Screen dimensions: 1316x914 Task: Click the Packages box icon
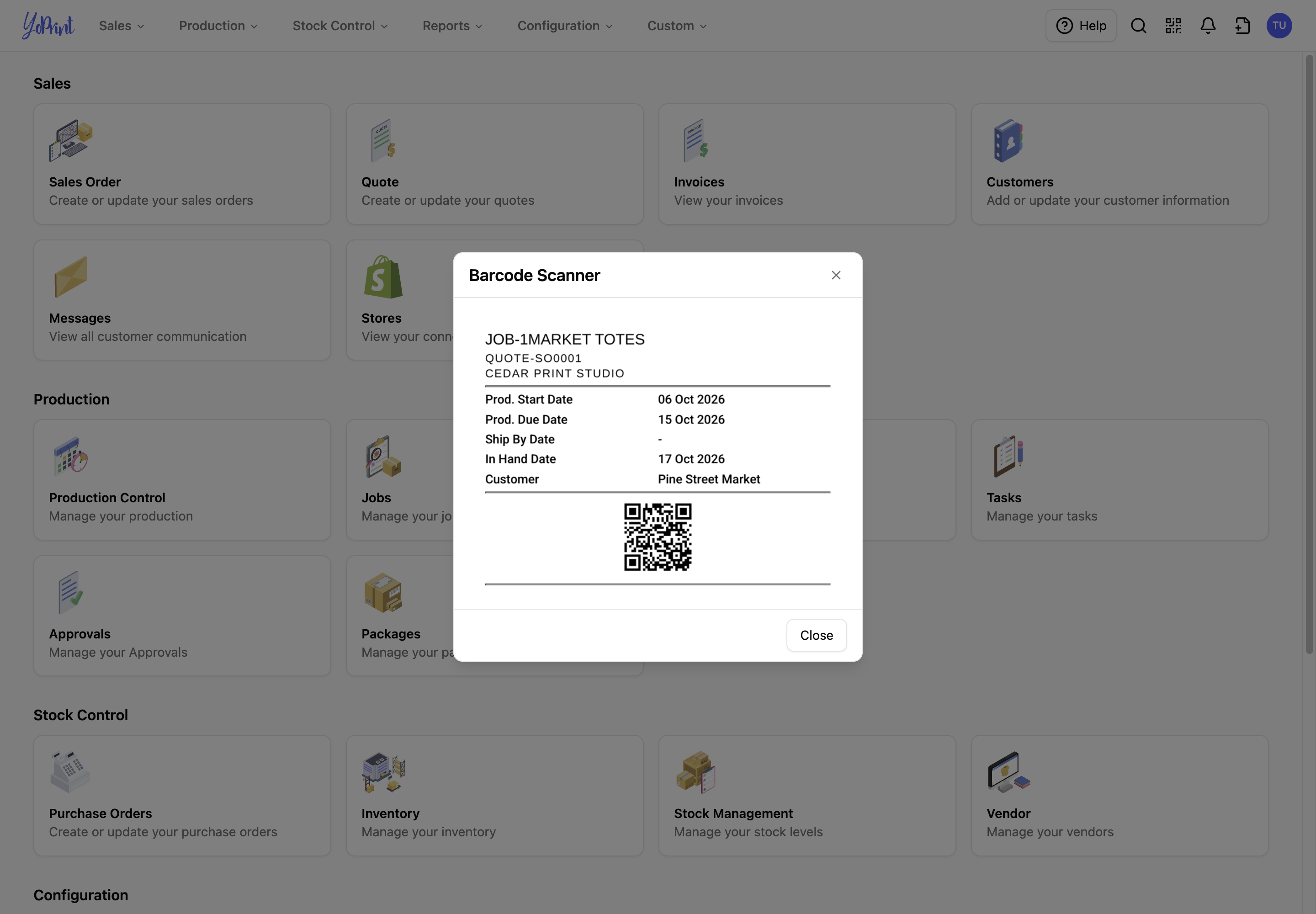(x=383, y=593)
